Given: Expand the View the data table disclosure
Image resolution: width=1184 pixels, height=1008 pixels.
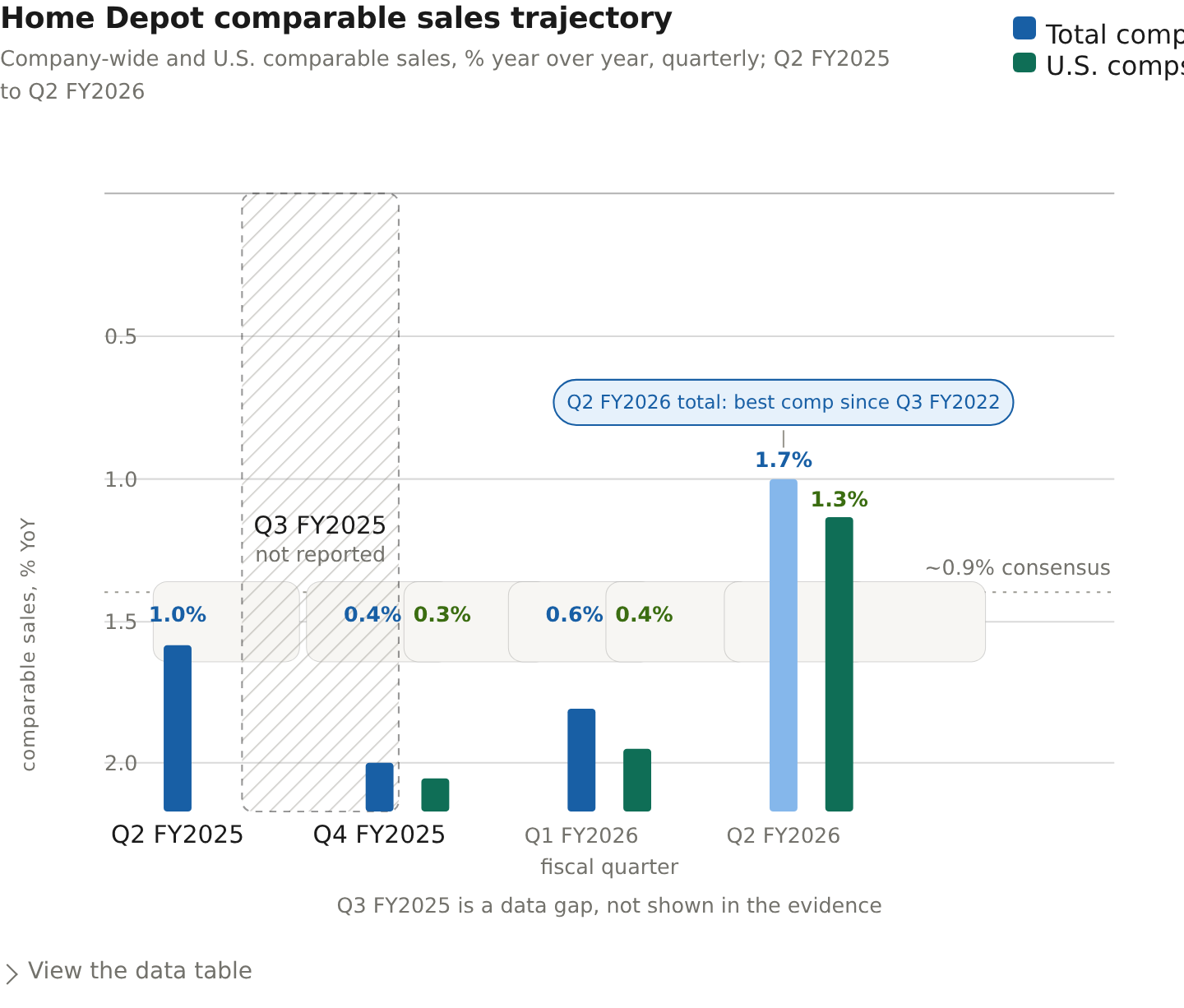Looking at the screenshot, I should 127,971.
